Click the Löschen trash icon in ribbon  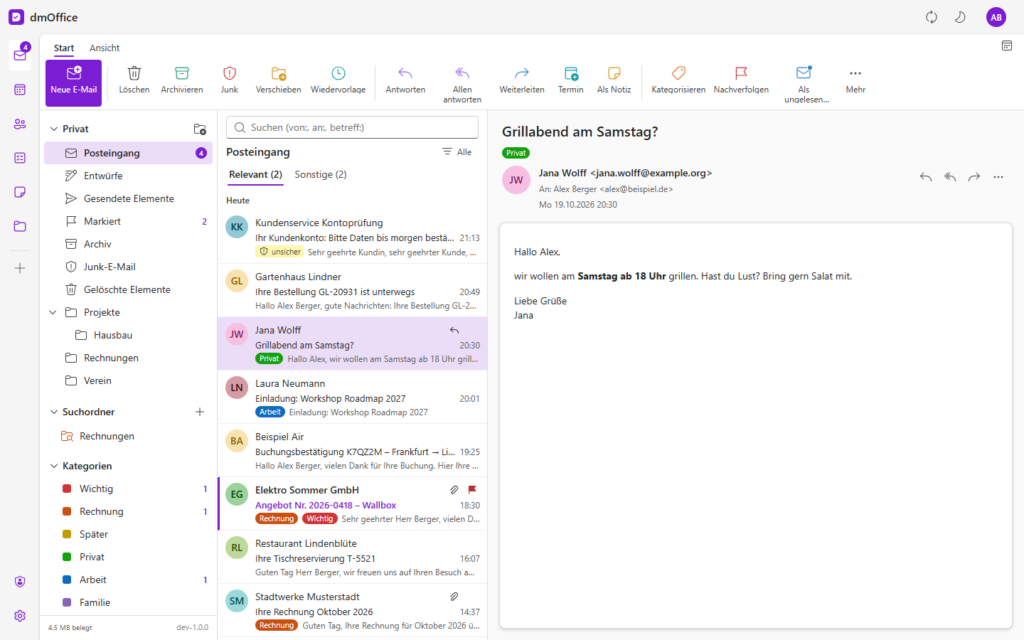[x=134, y=73]
